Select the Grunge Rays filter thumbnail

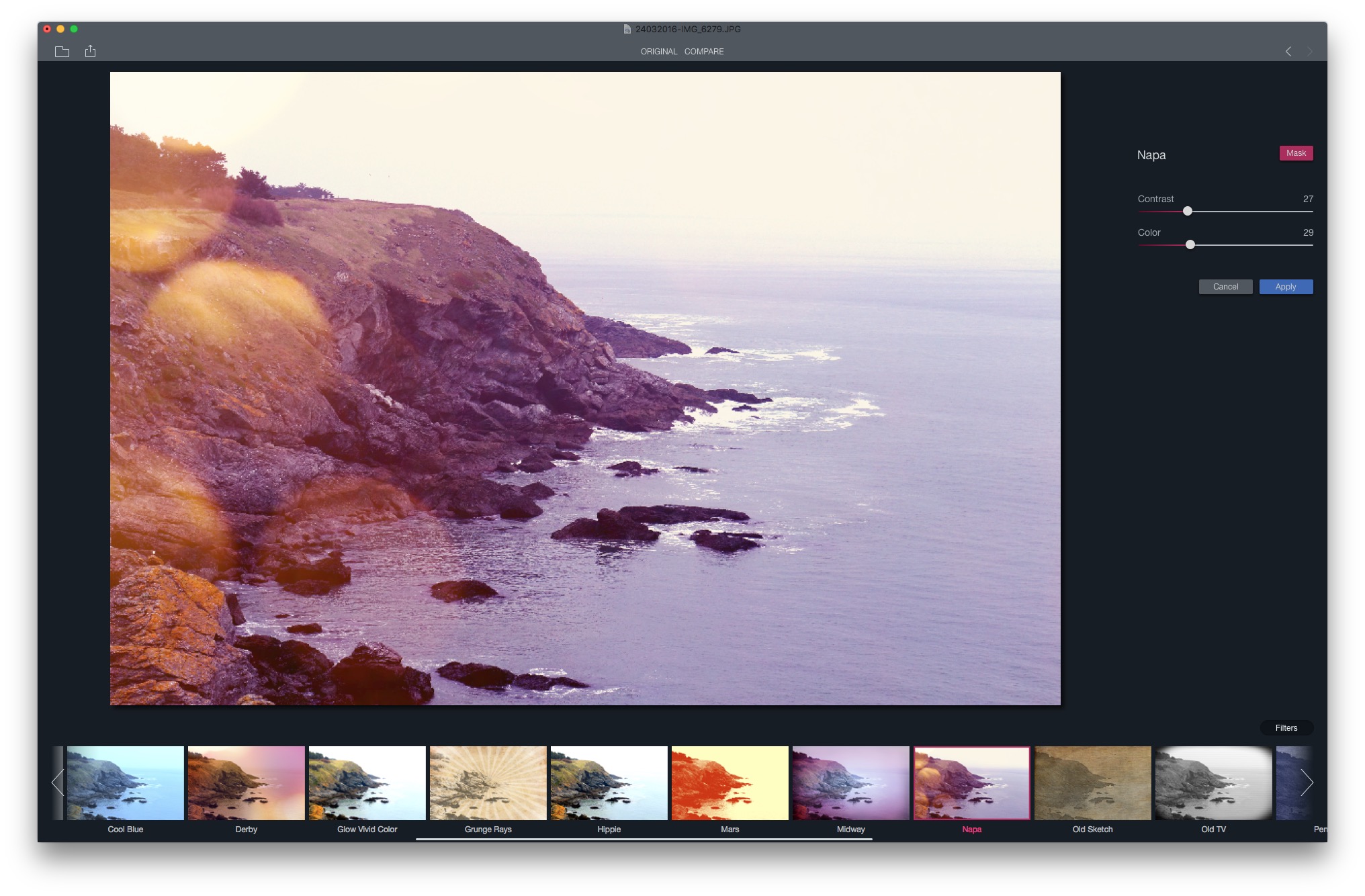pyautogui.click(x=488, y=782)
